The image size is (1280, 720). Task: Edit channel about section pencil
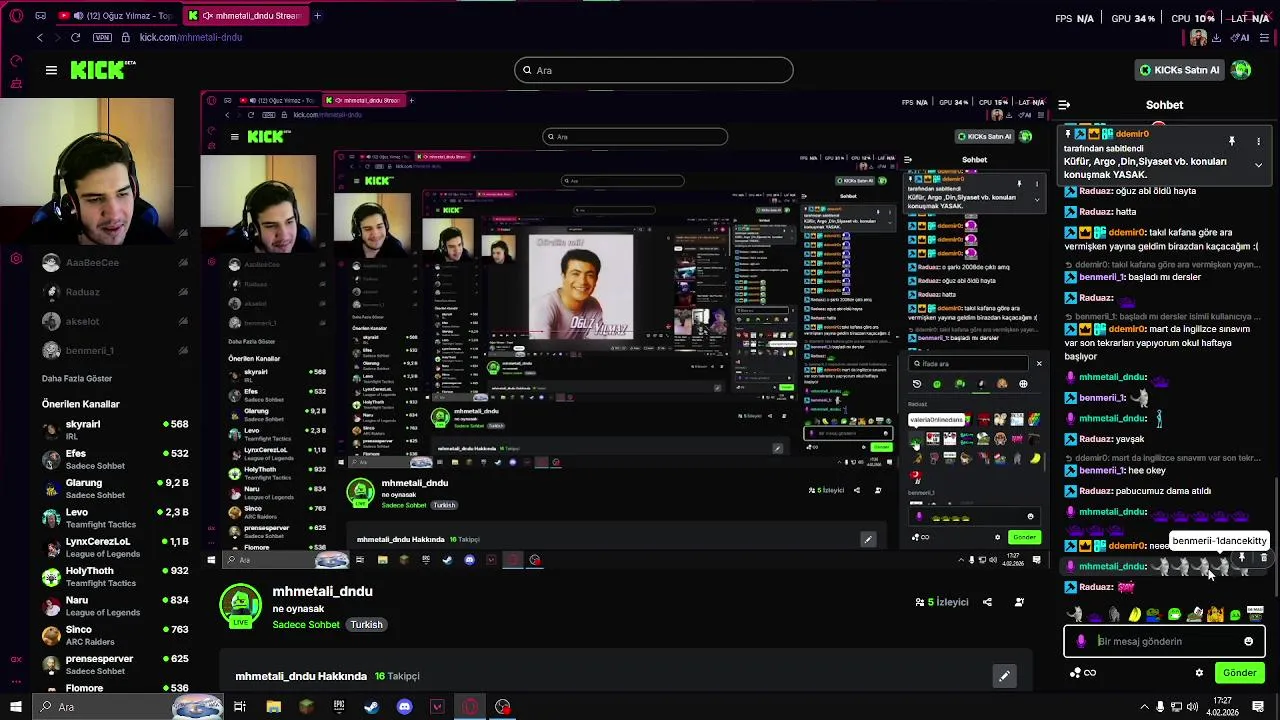[1004, 677]
